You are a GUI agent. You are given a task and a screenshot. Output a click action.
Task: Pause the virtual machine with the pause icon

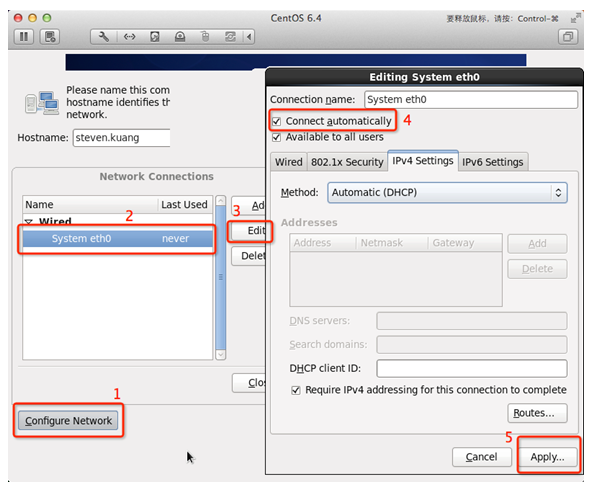(x=24, y=37)
